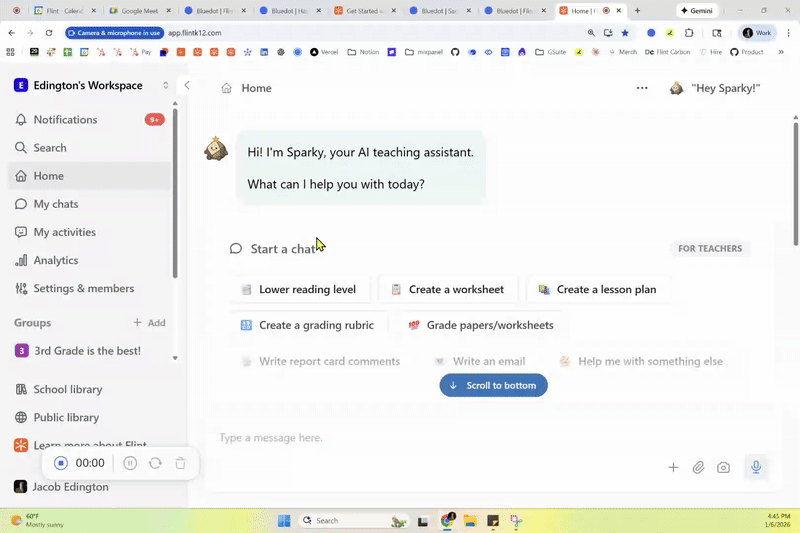Click the stop recording button

pos(61,463)
